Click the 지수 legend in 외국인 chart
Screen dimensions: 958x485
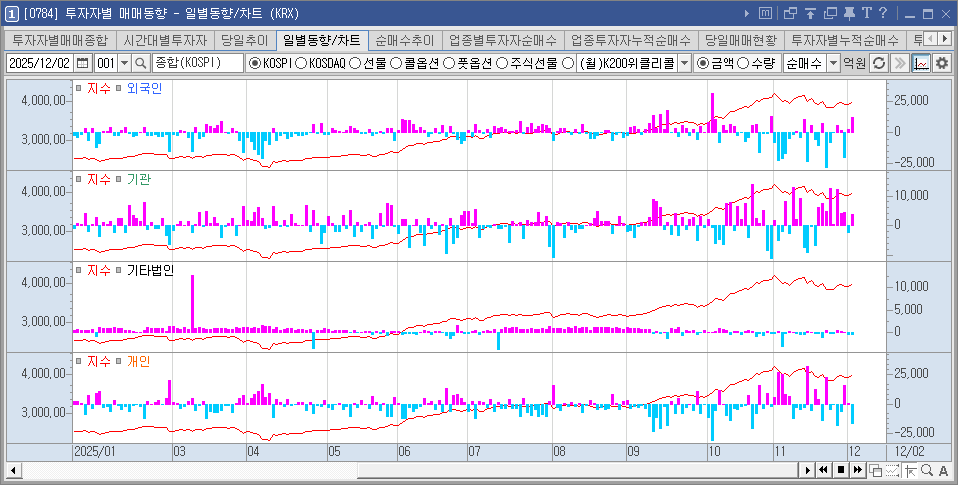point(99,88)
